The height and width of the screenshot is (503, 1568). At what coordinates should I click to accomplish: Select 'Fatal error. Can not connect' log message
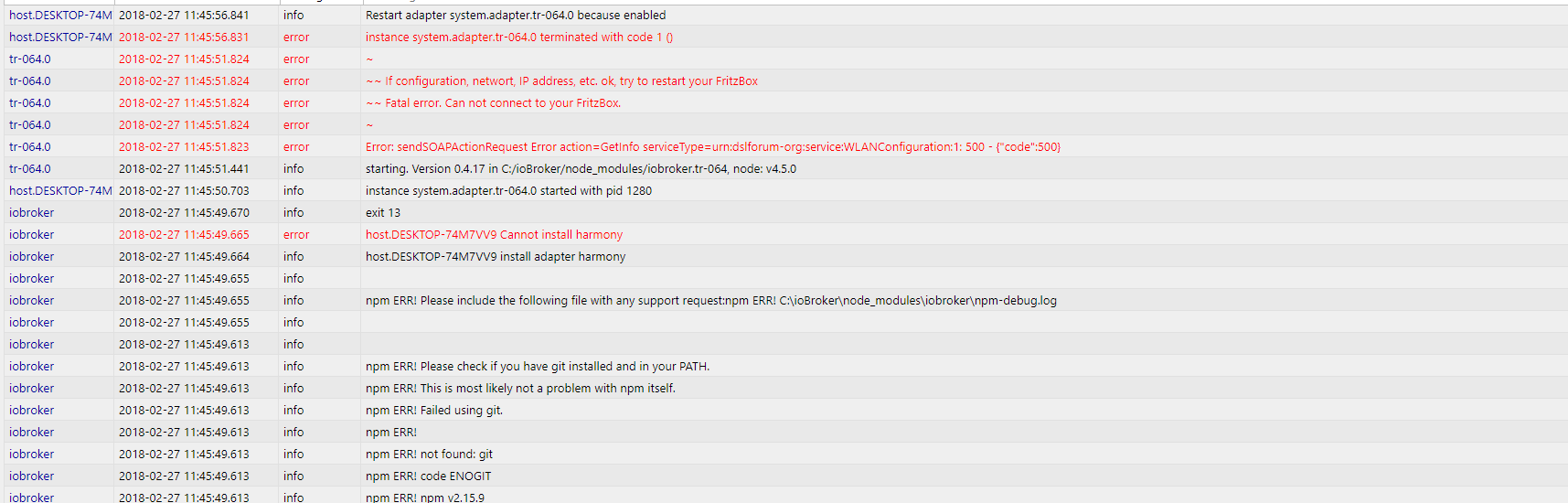point(494,103)
